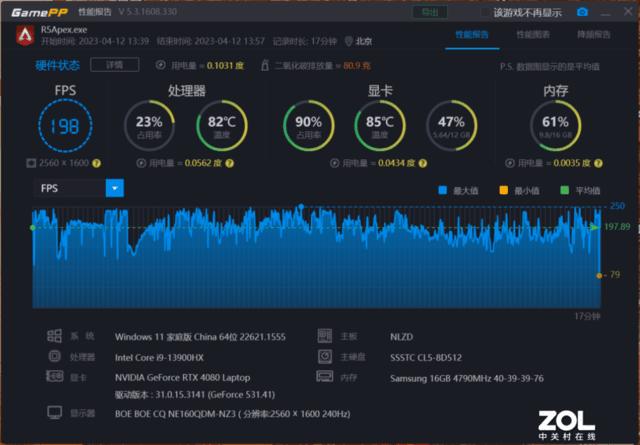Click the Intel Core i9-13900HX text

159,358
